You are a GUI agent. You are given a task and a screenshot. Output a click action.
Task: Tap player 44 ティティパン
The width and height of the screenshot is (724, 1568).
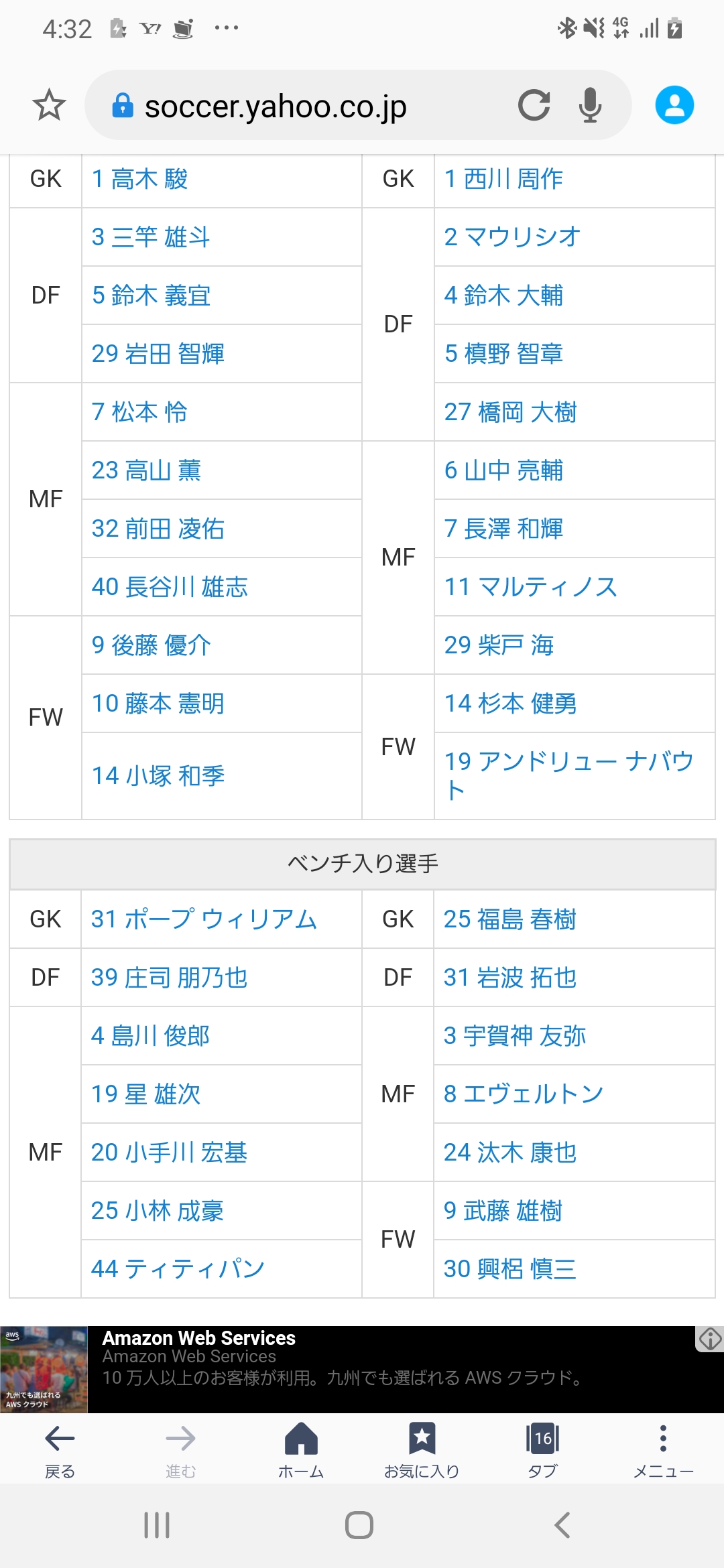tap(178, 1269)
